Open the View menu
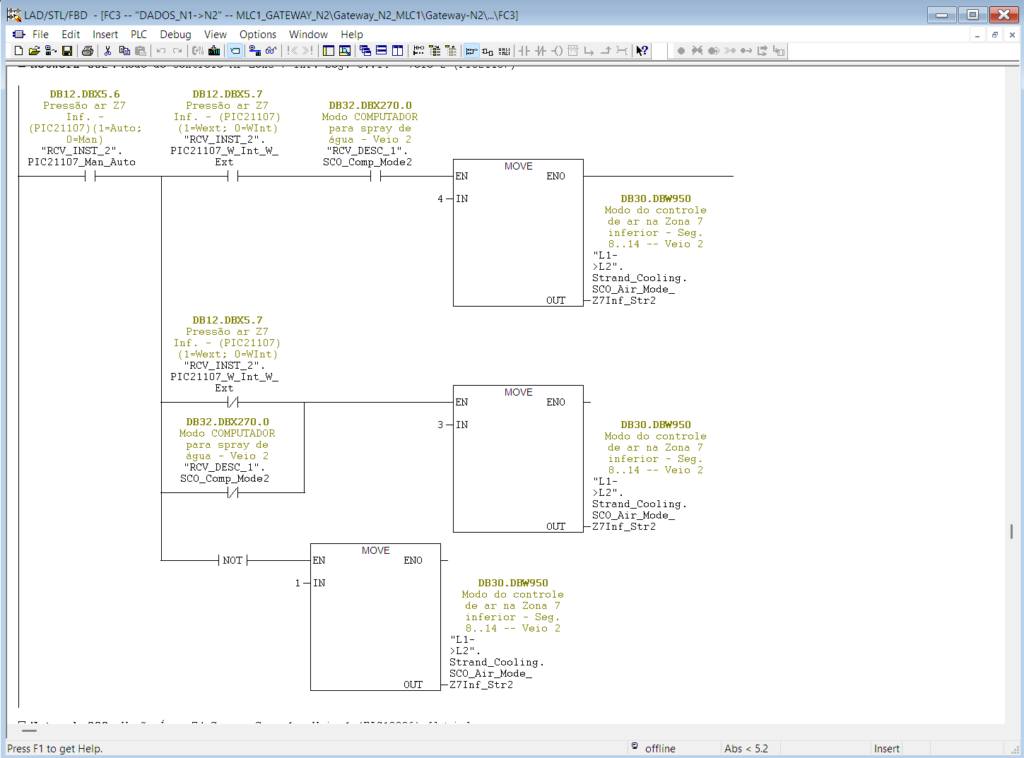 tap(215, 35)
